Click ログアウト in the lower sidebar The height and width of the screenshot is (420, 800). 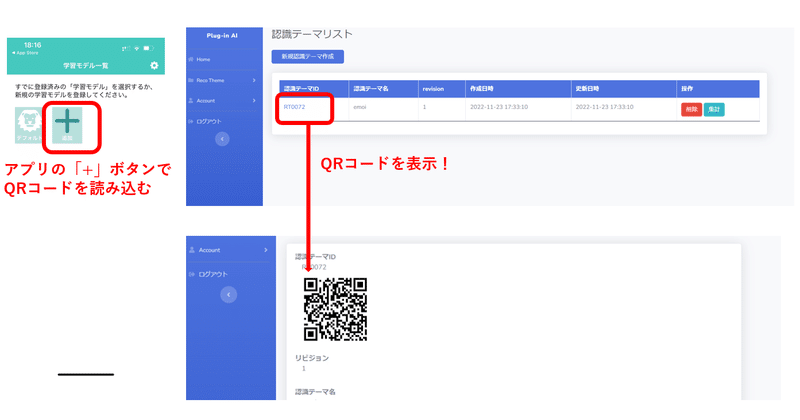click(x=213, y=274)
